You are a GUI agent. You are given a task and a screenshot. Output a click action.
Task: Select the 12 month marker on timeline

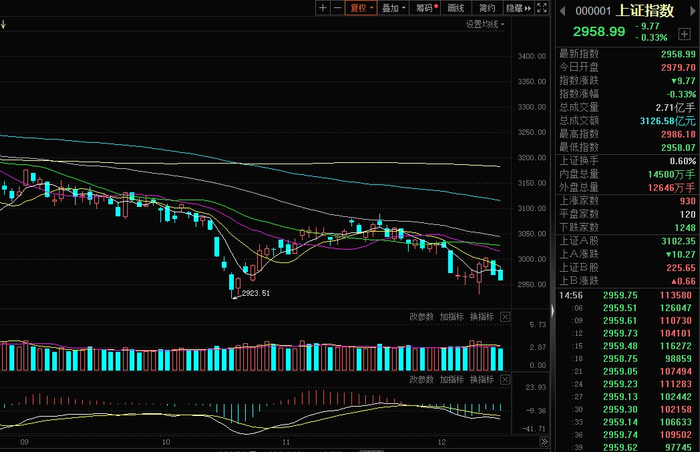point(442,442)
